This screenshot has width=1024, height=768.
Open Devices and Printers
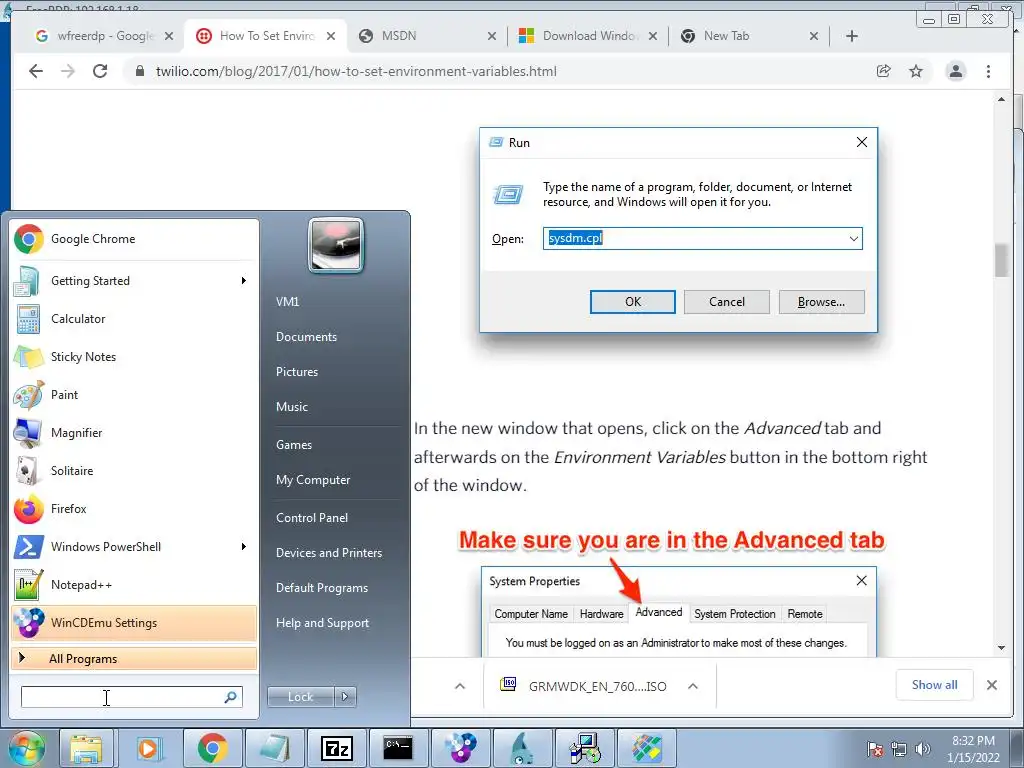[329, 553]
